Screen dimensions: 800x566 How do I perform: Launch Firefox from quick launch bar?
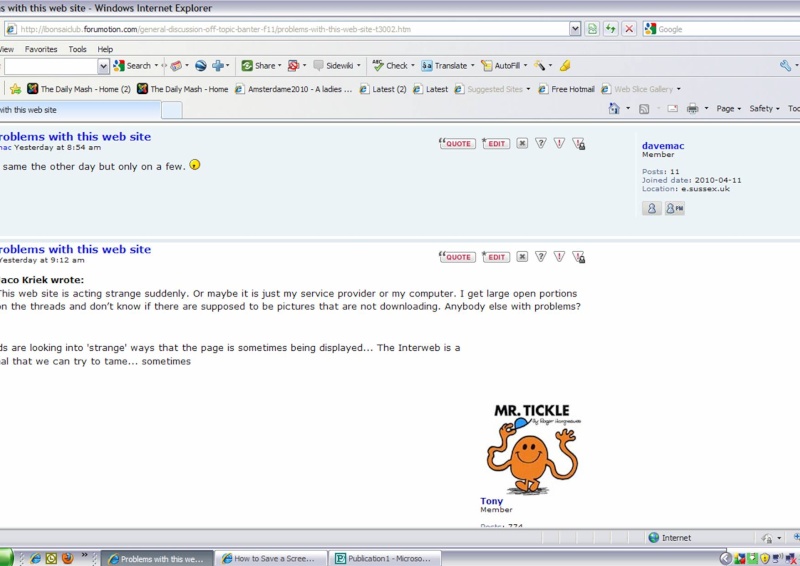[x=67, y=558]
